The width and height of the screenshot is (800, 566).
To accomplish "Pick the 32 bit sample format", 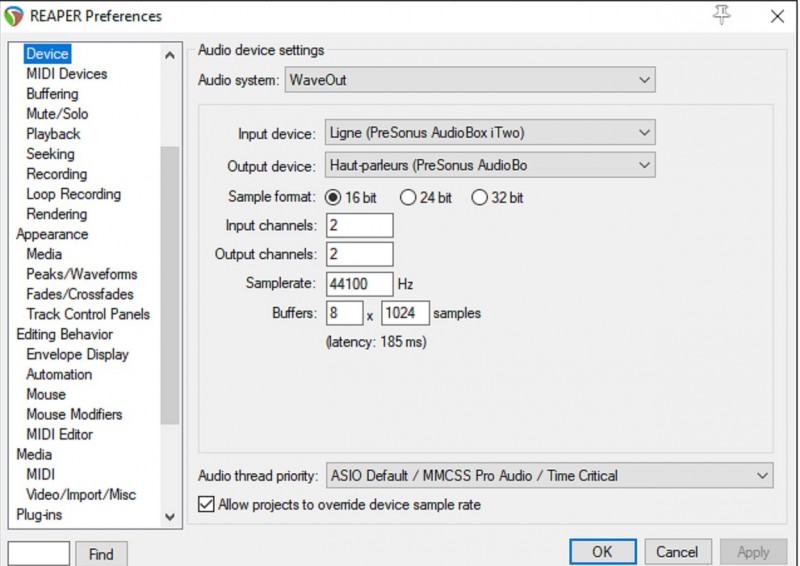I will [x=480, y=198].
